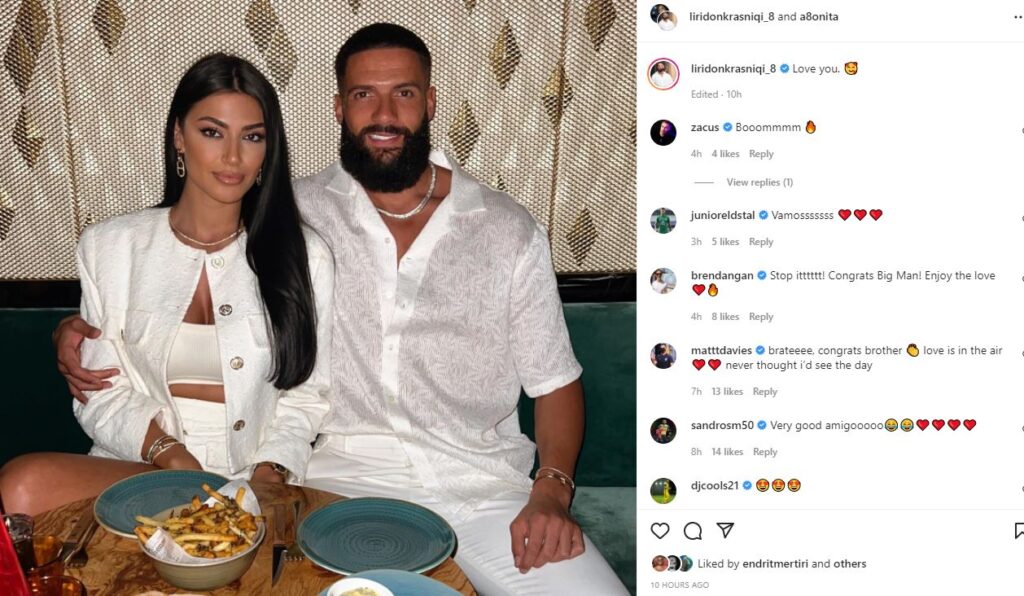The image size is (1024, 596).
Task: Open djcools21 username link
Action: pyautogui.click(x=714, y=486)
